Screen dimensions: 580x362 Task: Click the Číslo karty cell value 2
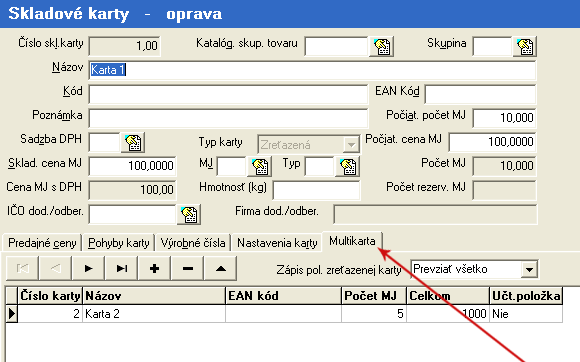[x=50, y=314]
